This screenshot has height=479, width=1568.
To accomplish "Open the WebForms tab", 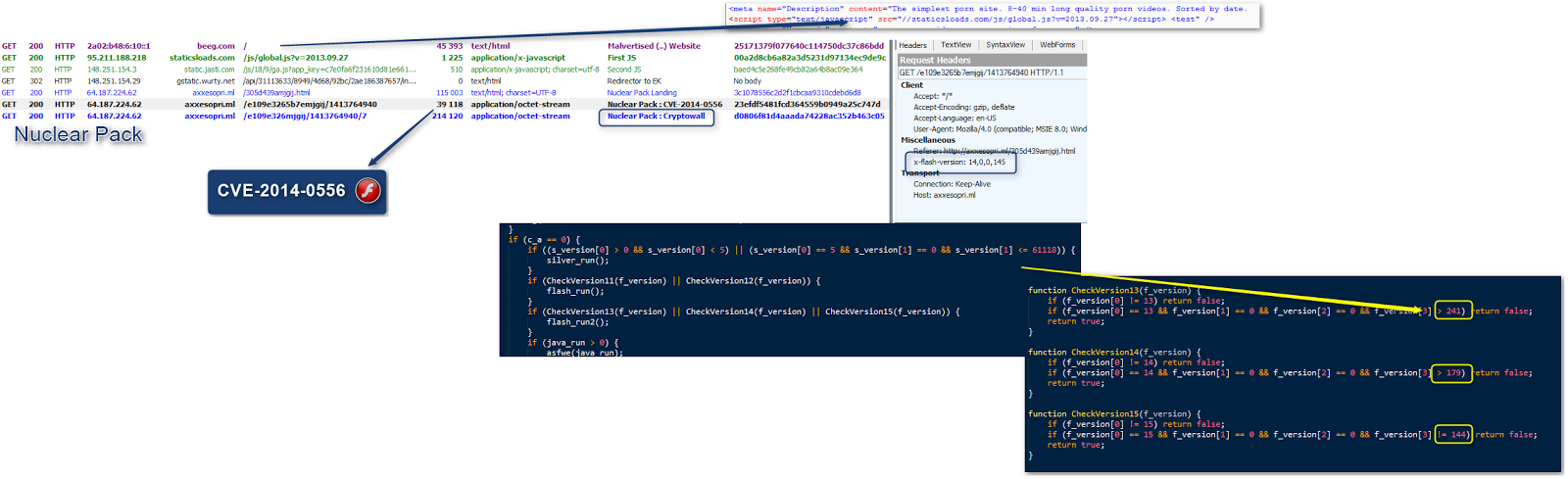I will point(1057,45).
